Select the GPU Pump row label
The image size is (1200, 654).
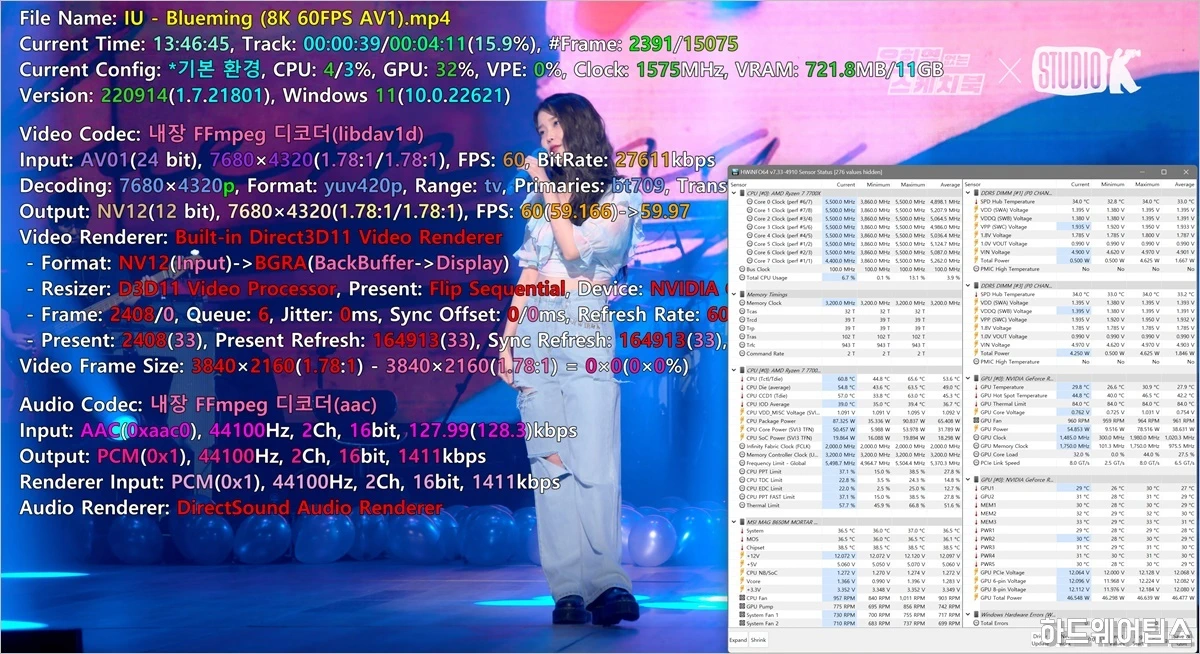pyautogui.click(x=760, y=606)
